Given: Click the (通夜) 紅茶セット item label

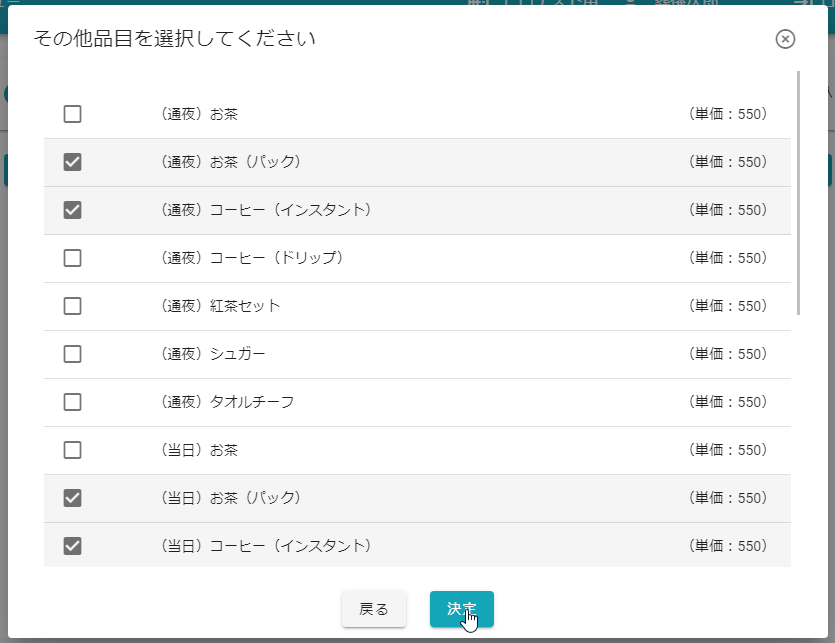Looking at the screenshot, I should 220,306.
